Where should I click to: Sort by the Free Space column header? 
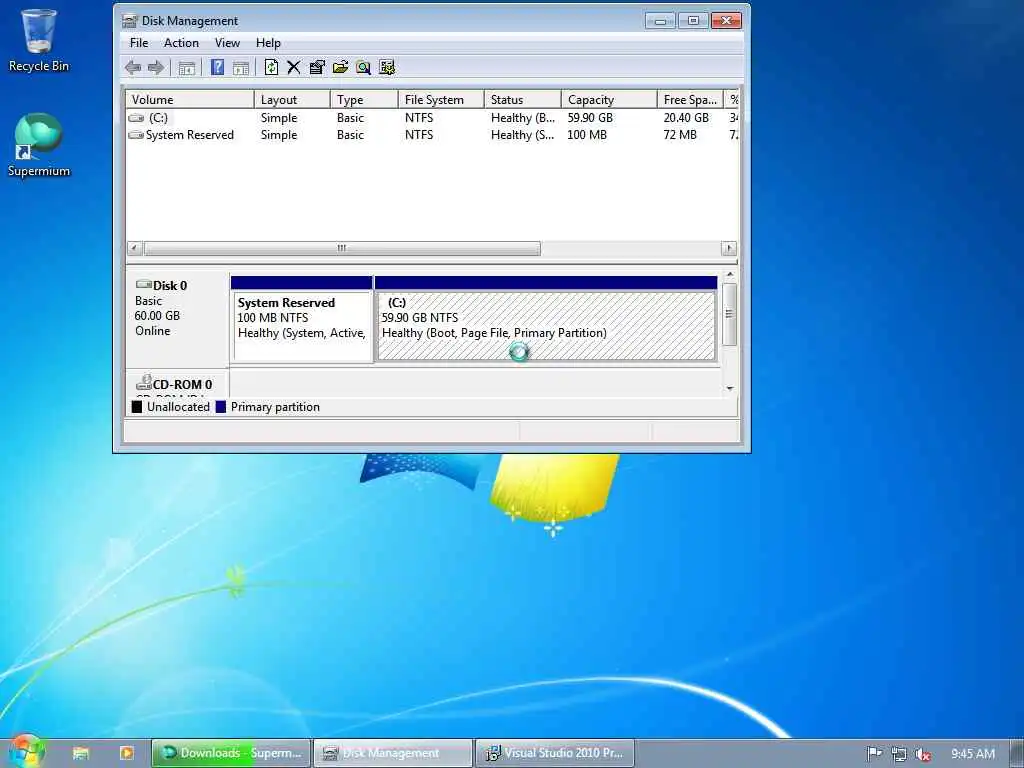coord(690,99)
